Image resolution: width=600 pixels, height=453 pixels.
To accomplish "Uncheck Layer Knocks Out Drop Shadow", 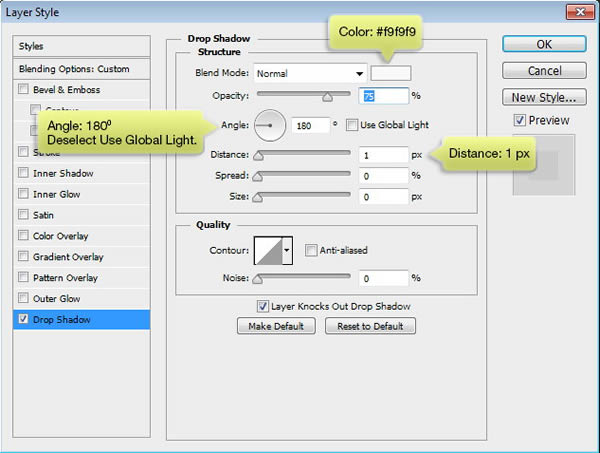I will point(262,306).
